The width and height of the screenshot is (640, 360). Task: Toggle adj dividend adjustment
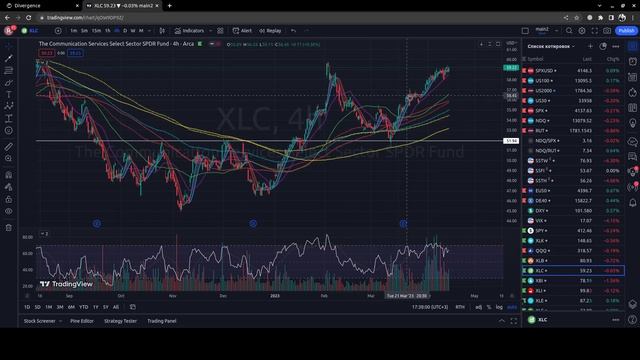[x=478, y=307]
